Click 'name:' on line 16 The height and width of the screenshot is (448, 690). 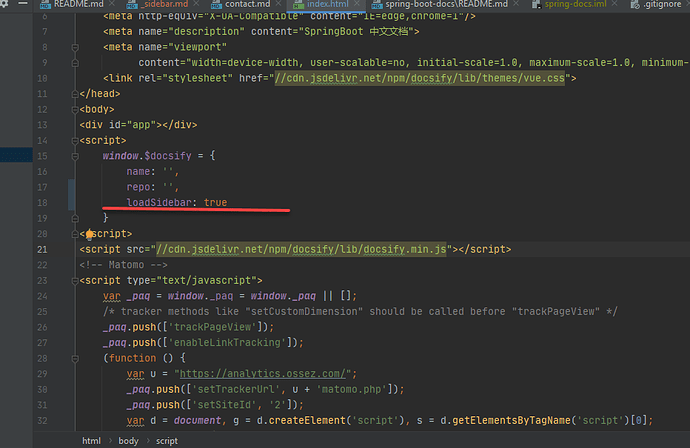[141, 172]
